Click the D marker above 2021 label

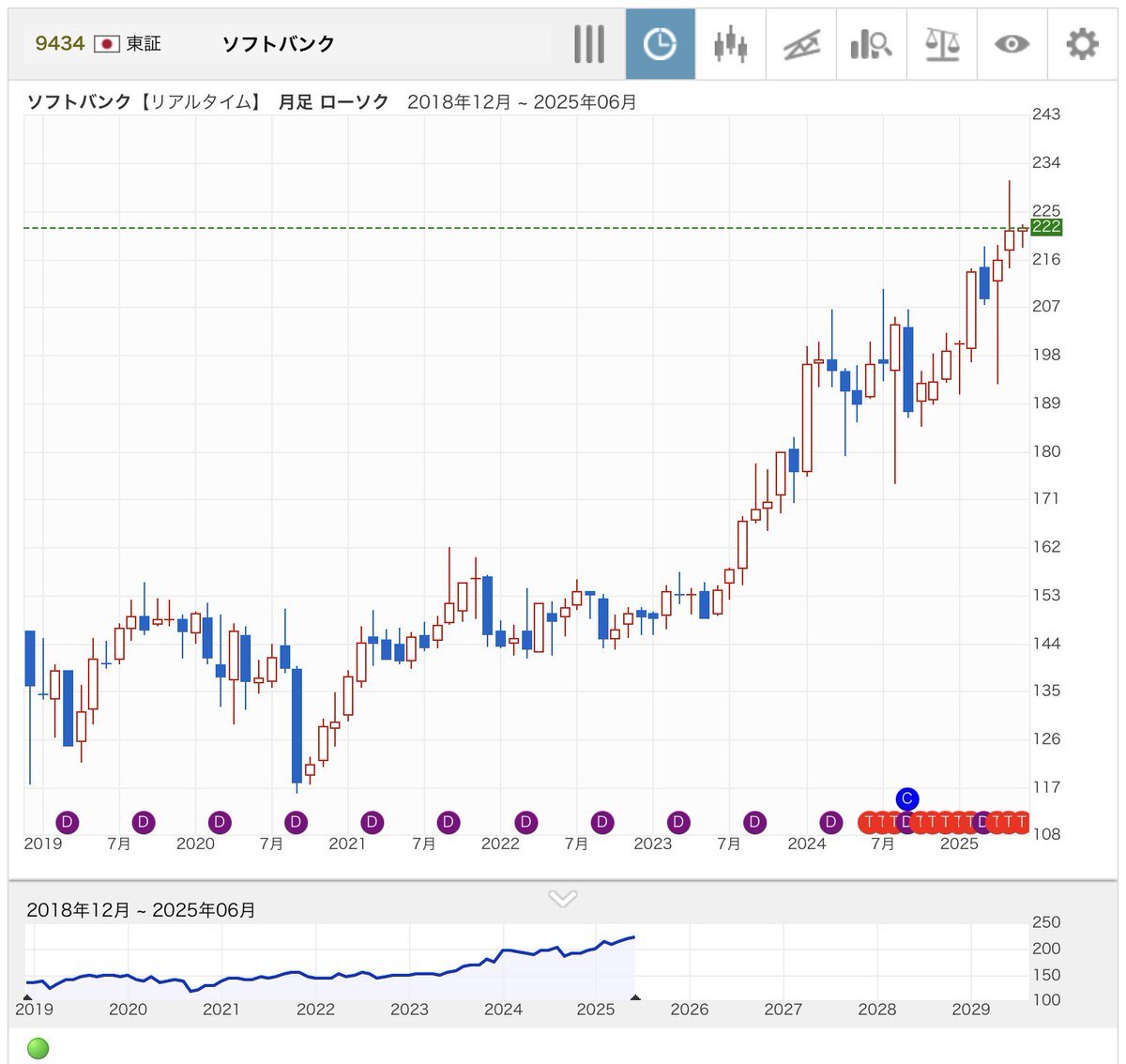[373, 823]
